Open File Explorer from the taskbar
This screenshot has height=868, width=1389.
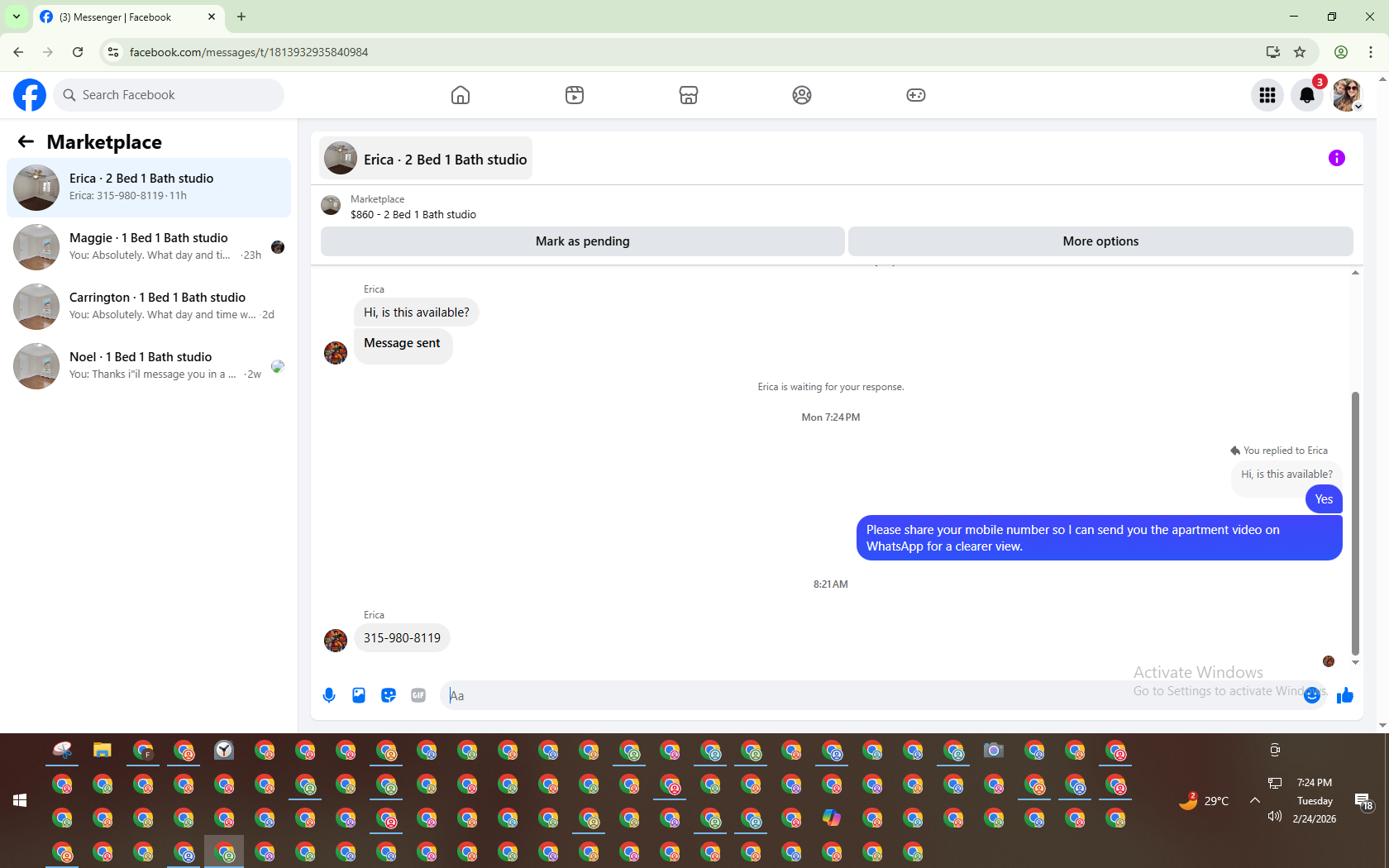(x=103, y=751)
